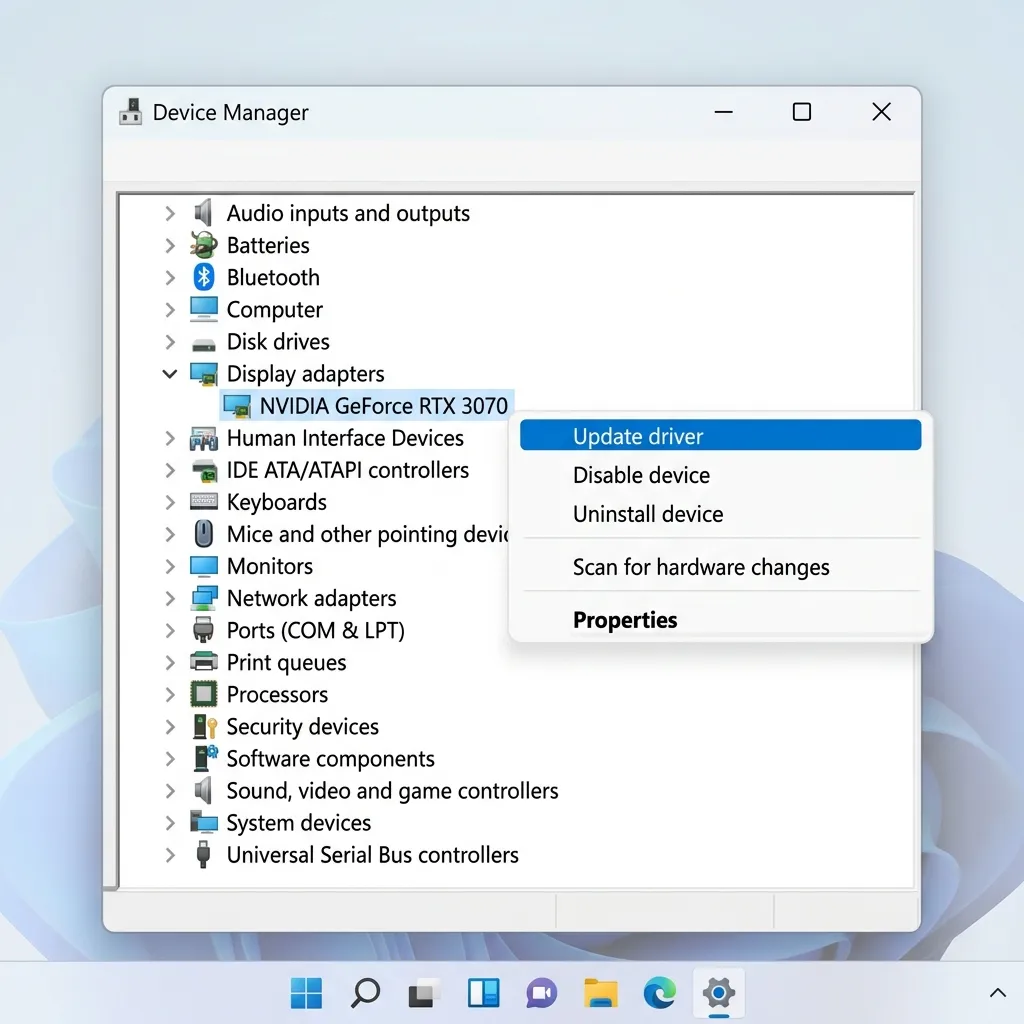Open taskbar Search magnifier
This screenshot has height=1024, width=1024.
[x=365, y=993]
